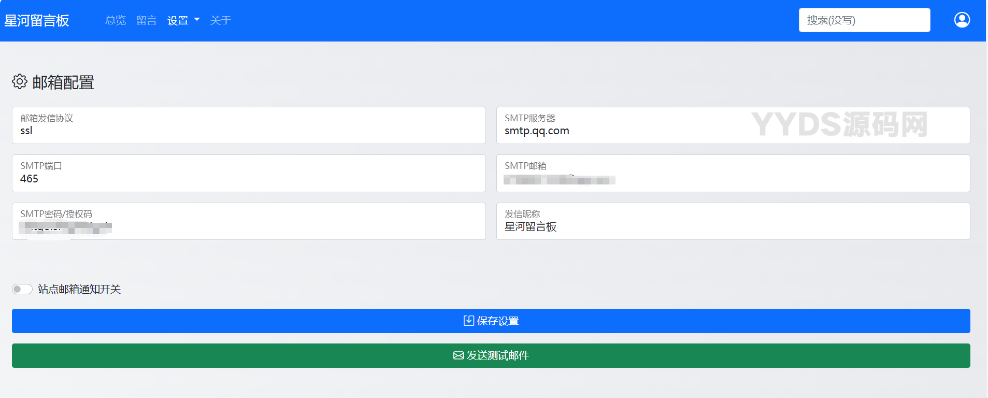This screenshot has height=398, width=988.
Task: Toggle the 站点邮箱通知开关 switch
Action: 22,289
